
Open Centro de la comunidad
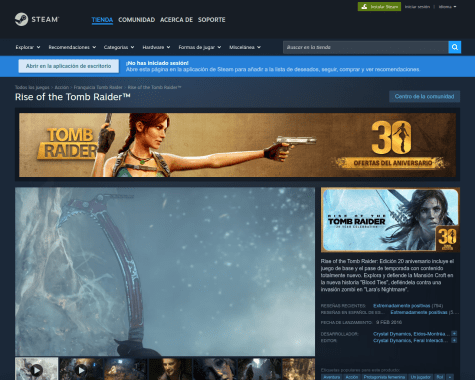[424, 96]
